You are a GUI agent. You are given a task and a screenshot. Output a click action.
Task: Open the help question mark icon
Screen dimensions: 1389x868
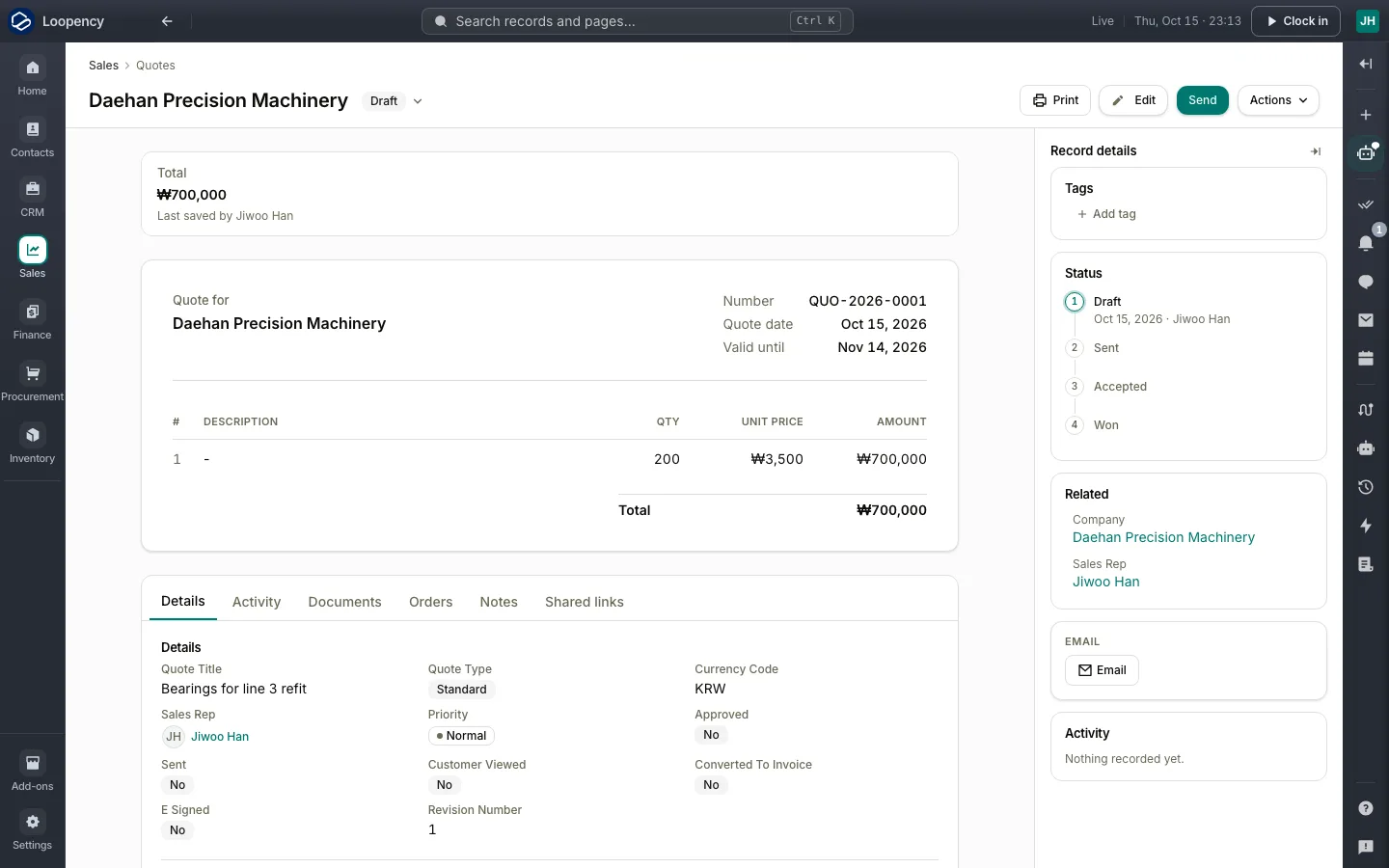coord(1366,808)
